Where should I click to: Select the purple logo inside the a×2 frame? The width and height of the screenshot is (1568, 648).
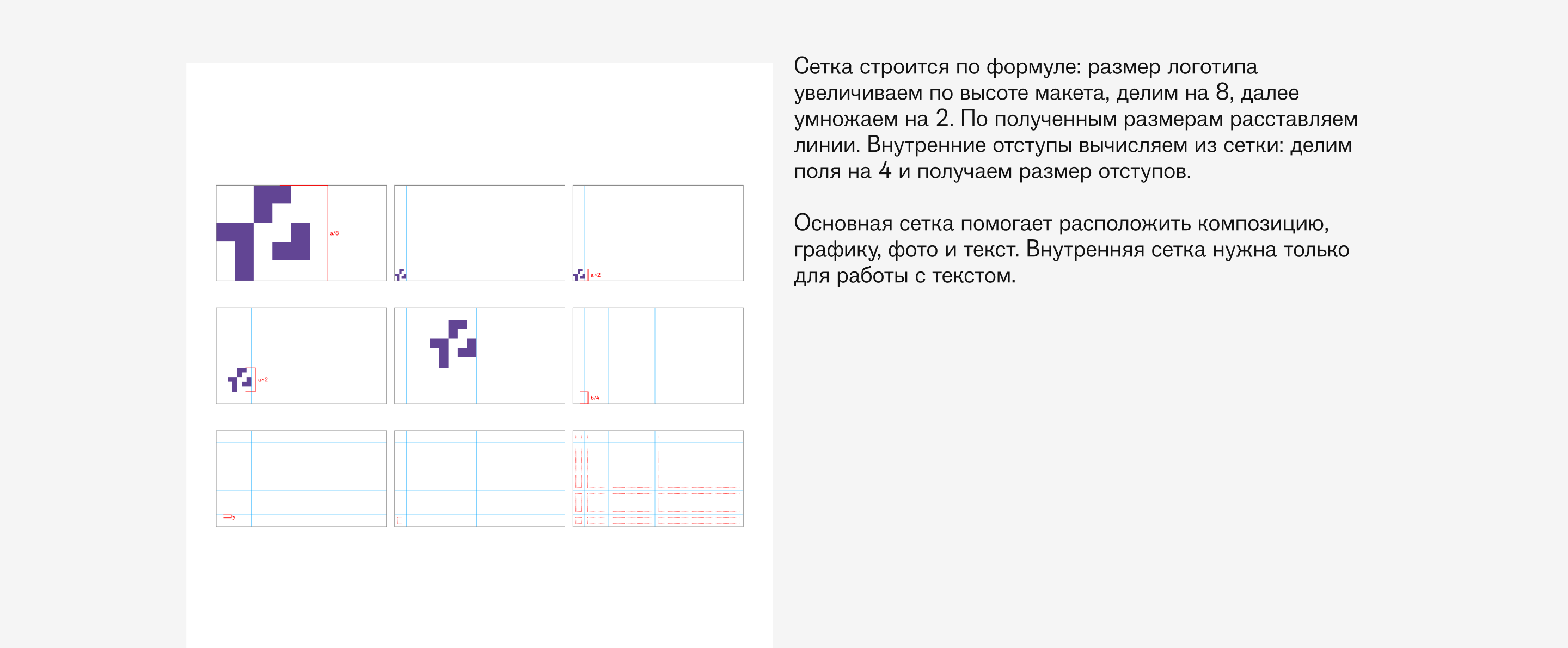241,379
